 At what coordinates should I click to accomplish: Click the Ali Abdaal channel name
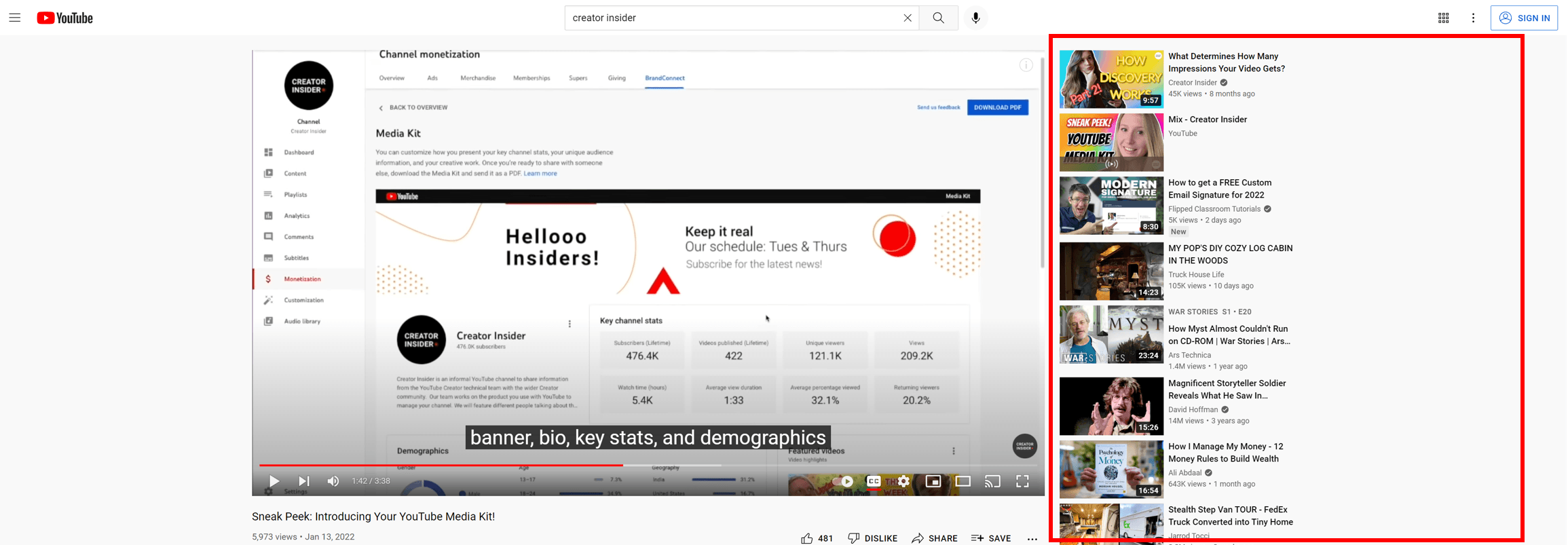(x=1185, y=473)
